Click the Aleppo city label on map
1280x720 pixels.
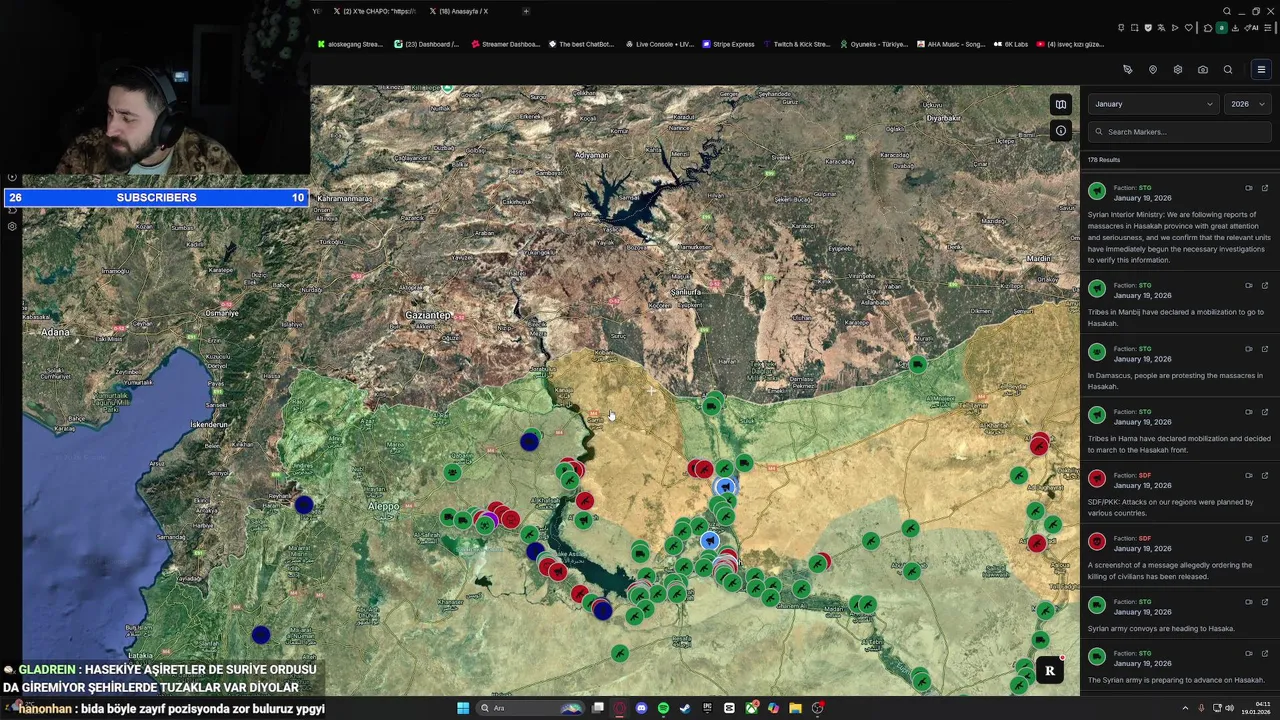(x=384, y=507)
